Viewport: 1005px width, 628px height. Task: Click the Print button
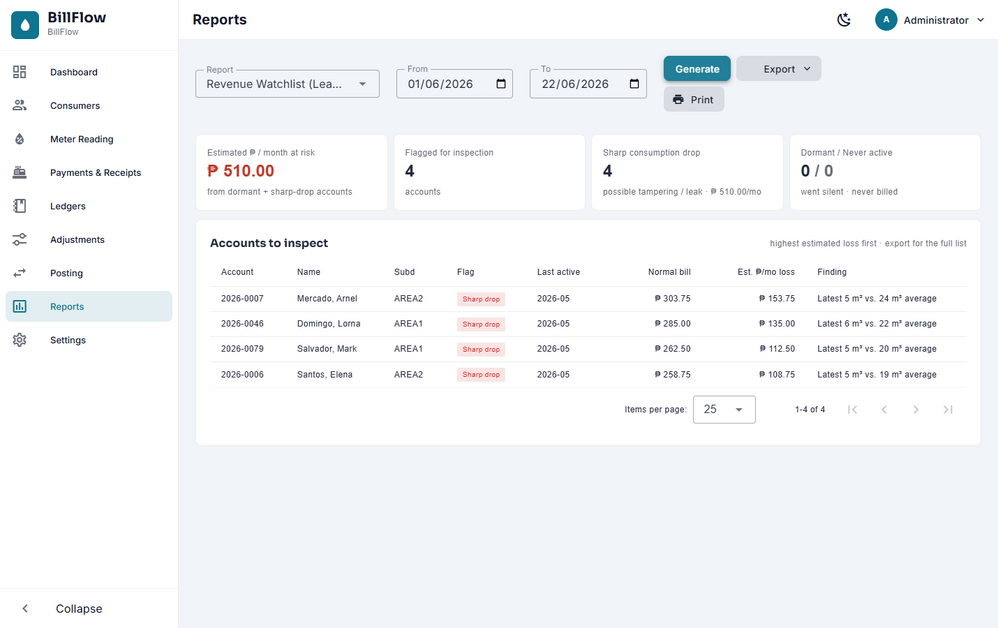694,99
